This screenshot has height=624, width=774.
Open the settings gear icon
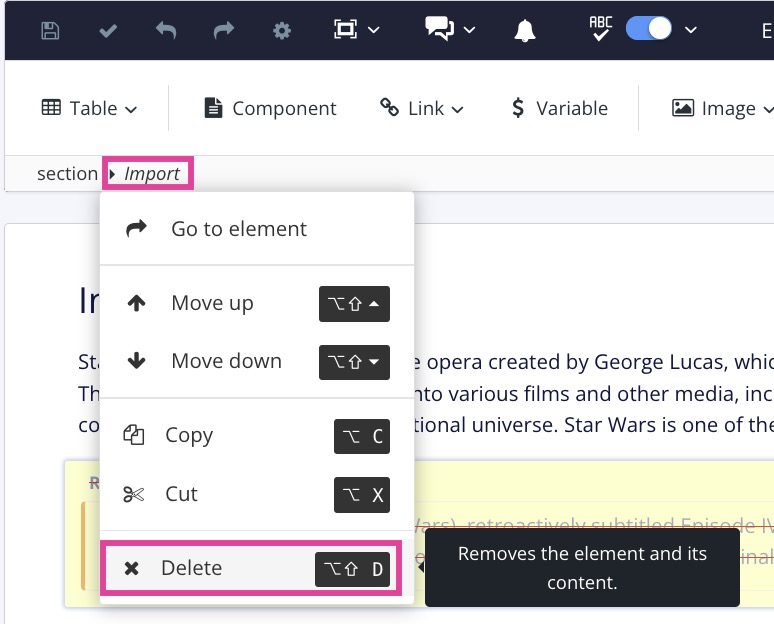[x=282, y=30]
